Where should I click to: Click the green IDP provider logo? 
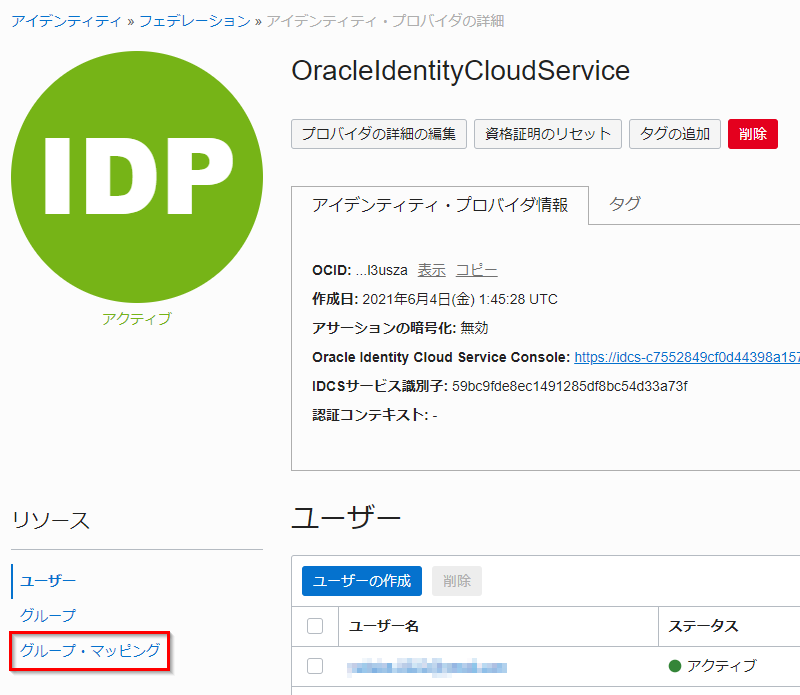[x=137, y=176]
